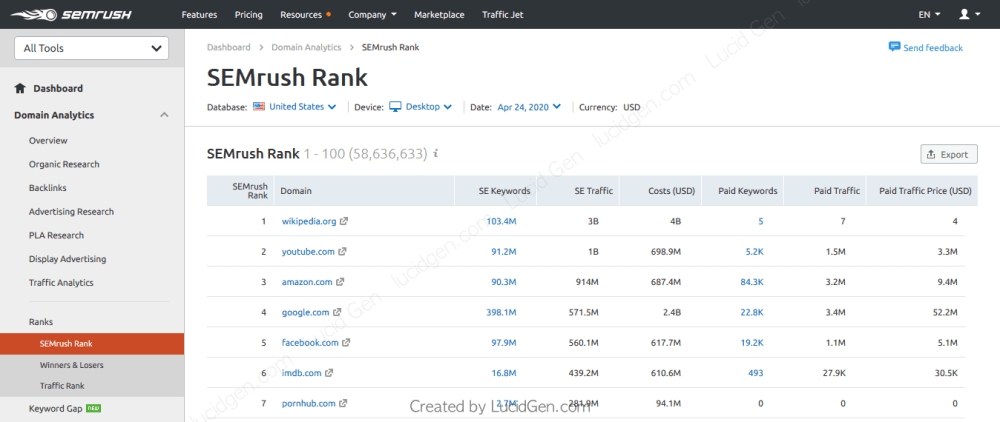1000x422 pixels.
Task: Open the Features menu item
Action: tap(199, 14)
